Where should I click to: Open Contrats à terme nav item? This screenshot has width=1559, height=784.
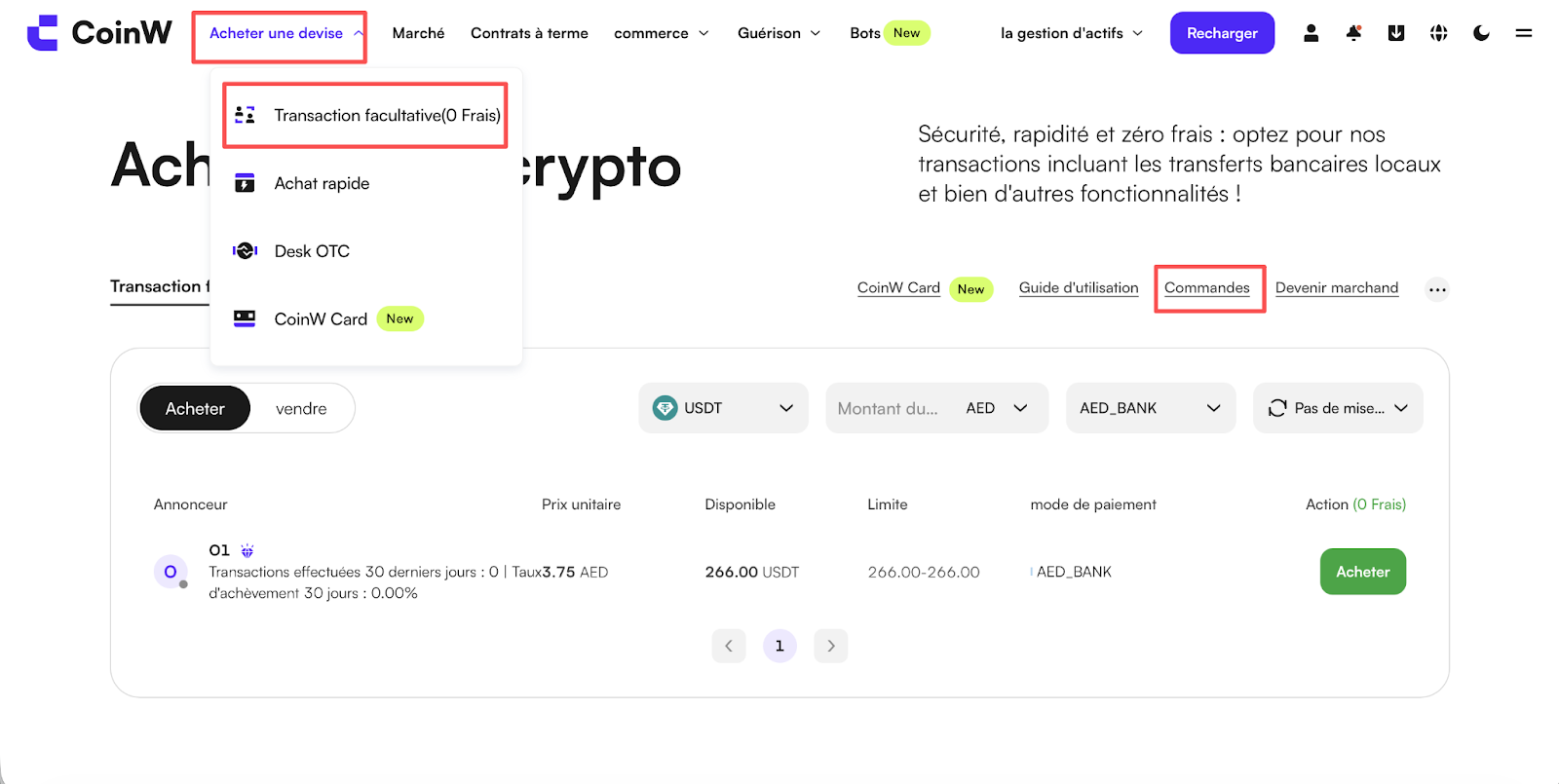[x=529, y=33]
